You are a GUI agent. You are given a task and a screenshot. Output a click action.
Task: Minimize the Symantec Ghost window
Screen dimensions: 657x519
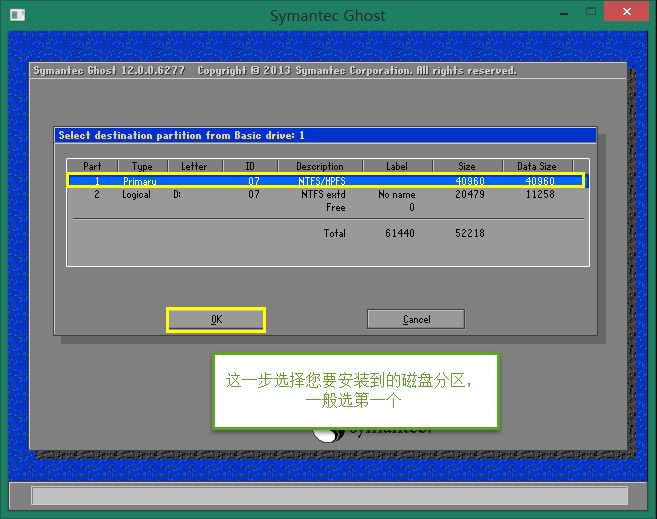pos(564,14)
